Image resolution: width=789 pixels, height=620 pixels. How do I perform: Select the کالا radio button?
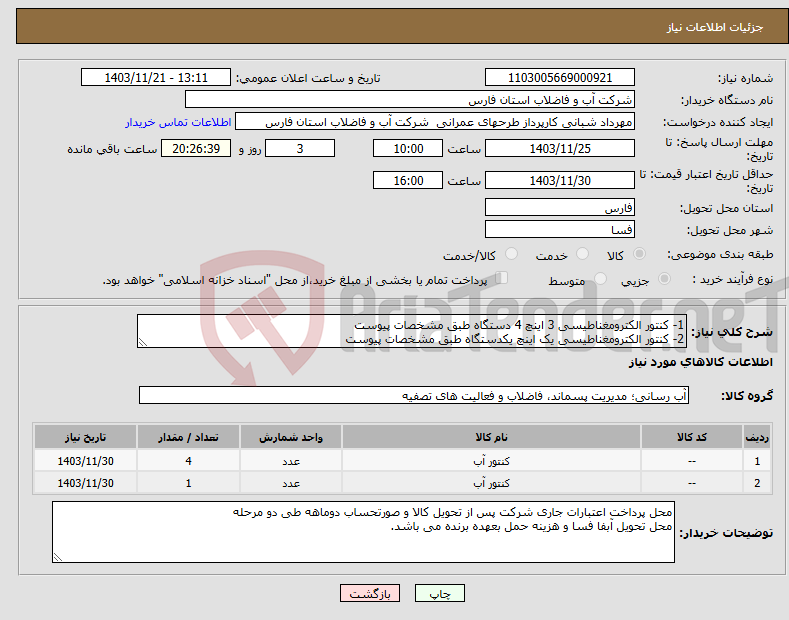click(x=639, y=254)
